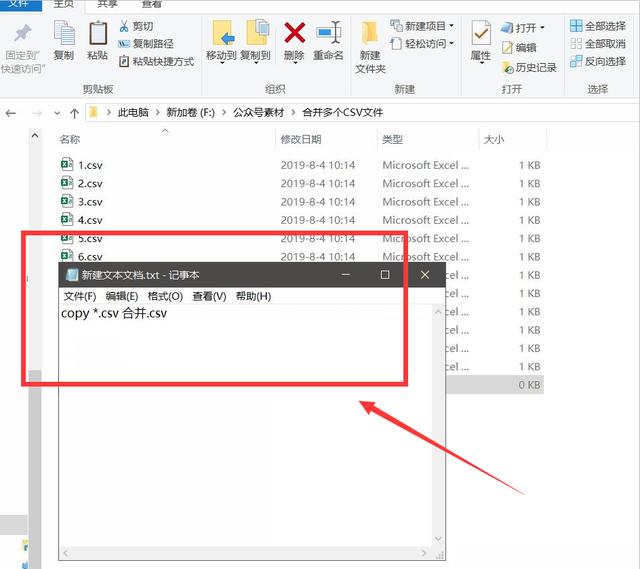
Task: Open Notepad File (文件) menu
Action: coord(80,296)
